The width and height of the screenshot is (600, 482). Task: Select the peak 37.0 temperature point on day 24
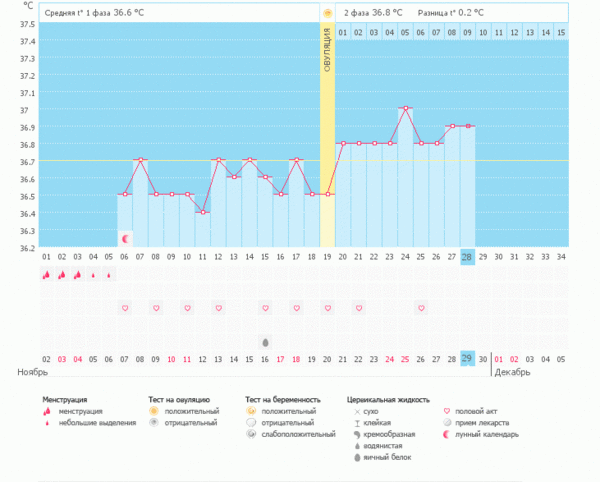point(405,108)
